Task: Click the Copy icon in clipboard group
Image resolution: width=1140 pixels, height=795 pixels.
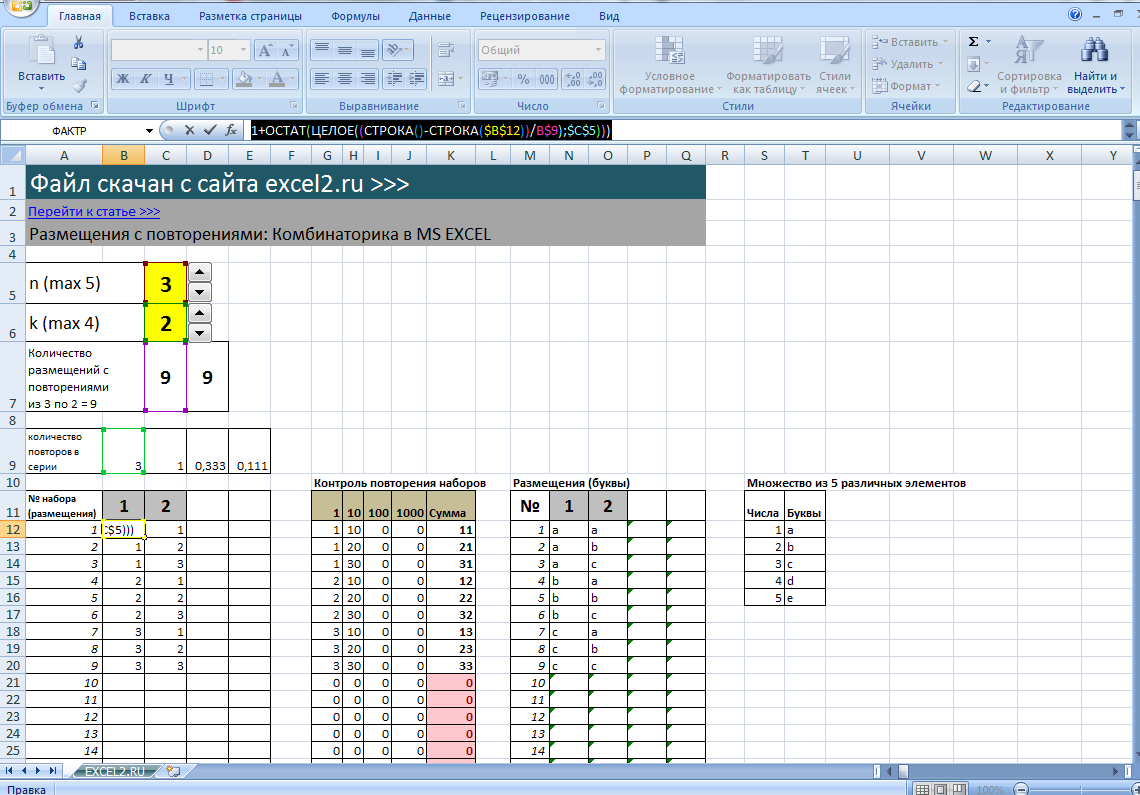Action: pos(79,64)
